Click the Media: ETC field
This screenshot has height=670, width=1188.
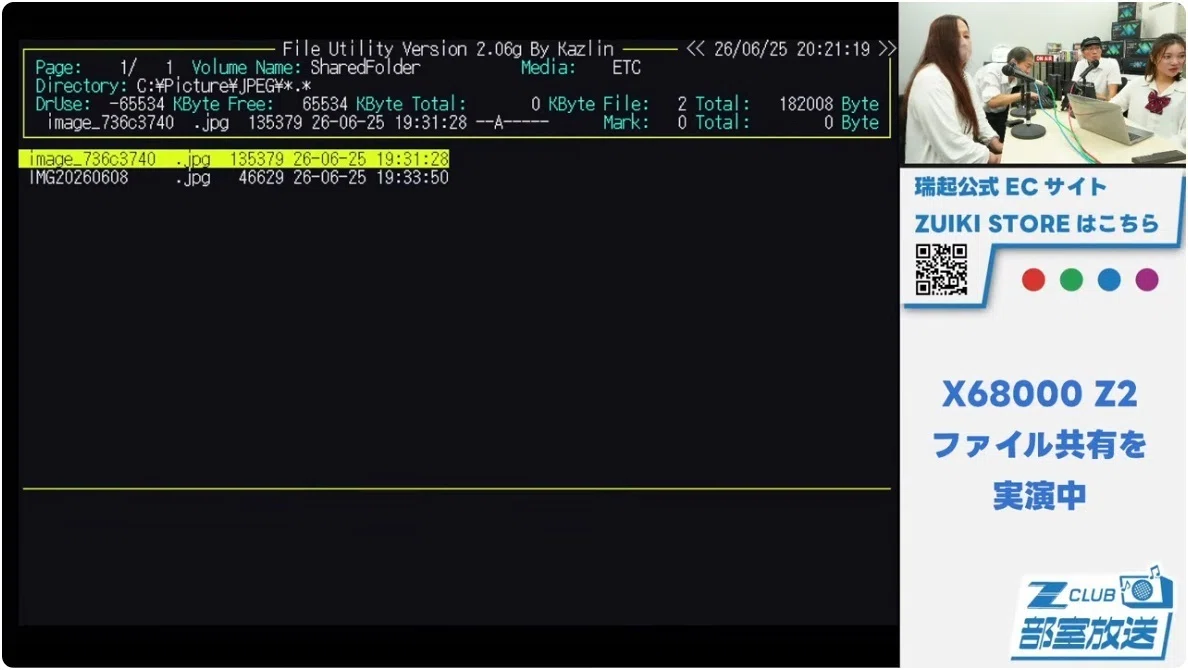point(581,67)
